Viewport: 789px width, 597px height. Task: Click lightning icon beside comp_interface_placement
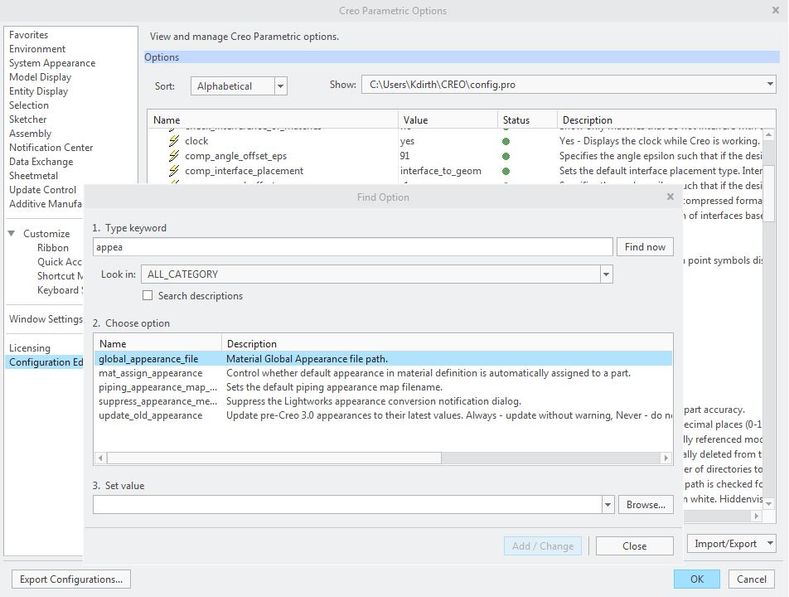pyautogui.click(x=174, y=171)
